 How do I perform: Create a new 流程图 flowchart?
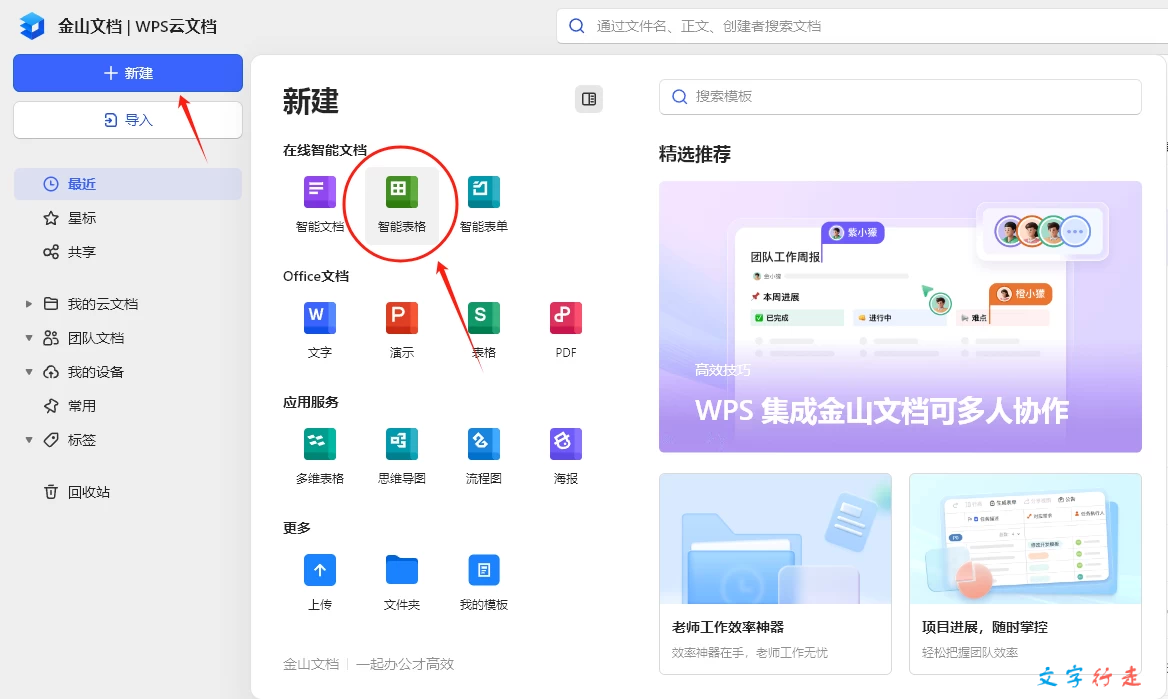coord(483,456)
